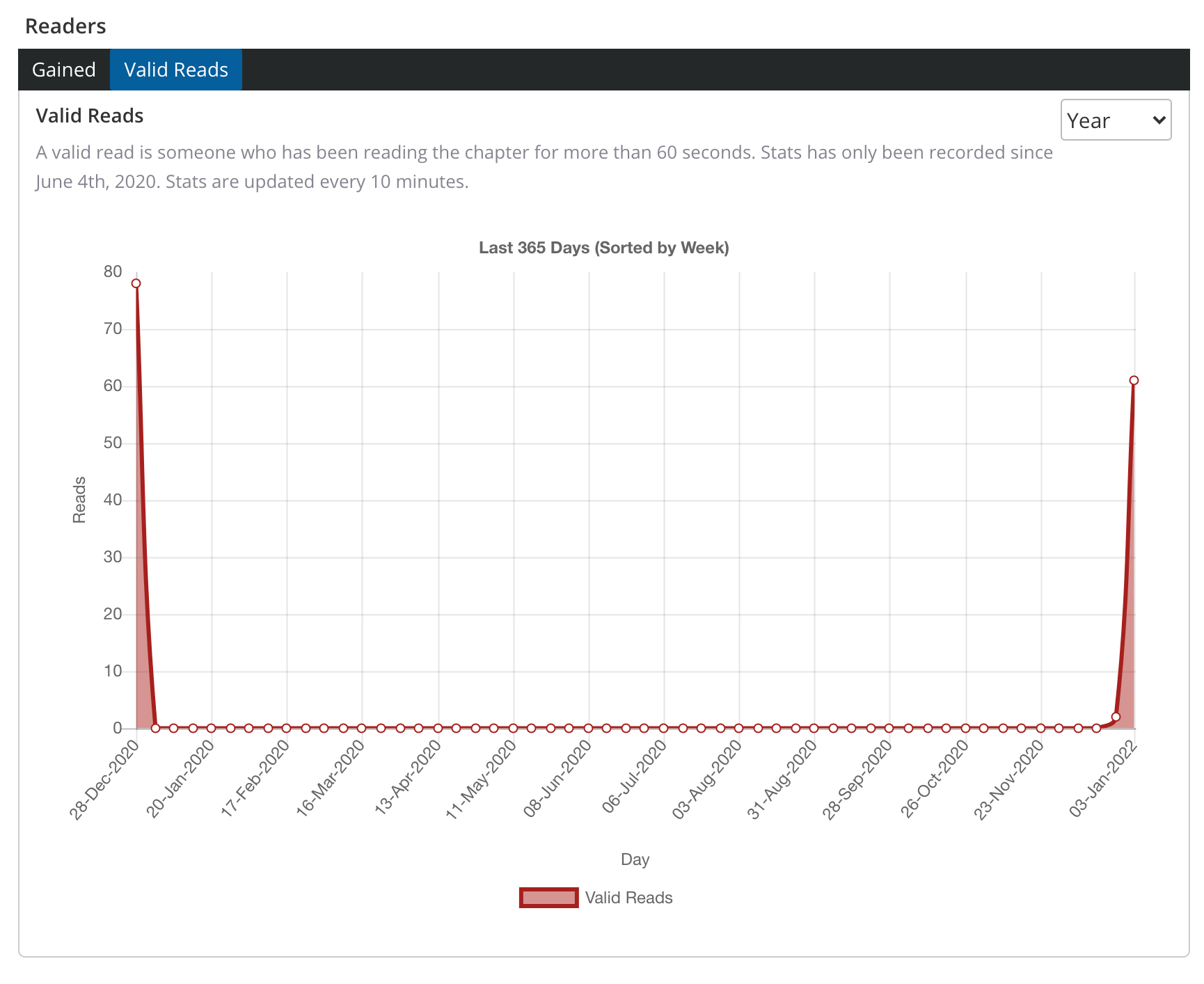Select zero data point on 17-Feb-2020 gridline
This screenshot has height=984, width=1204.
287,728
